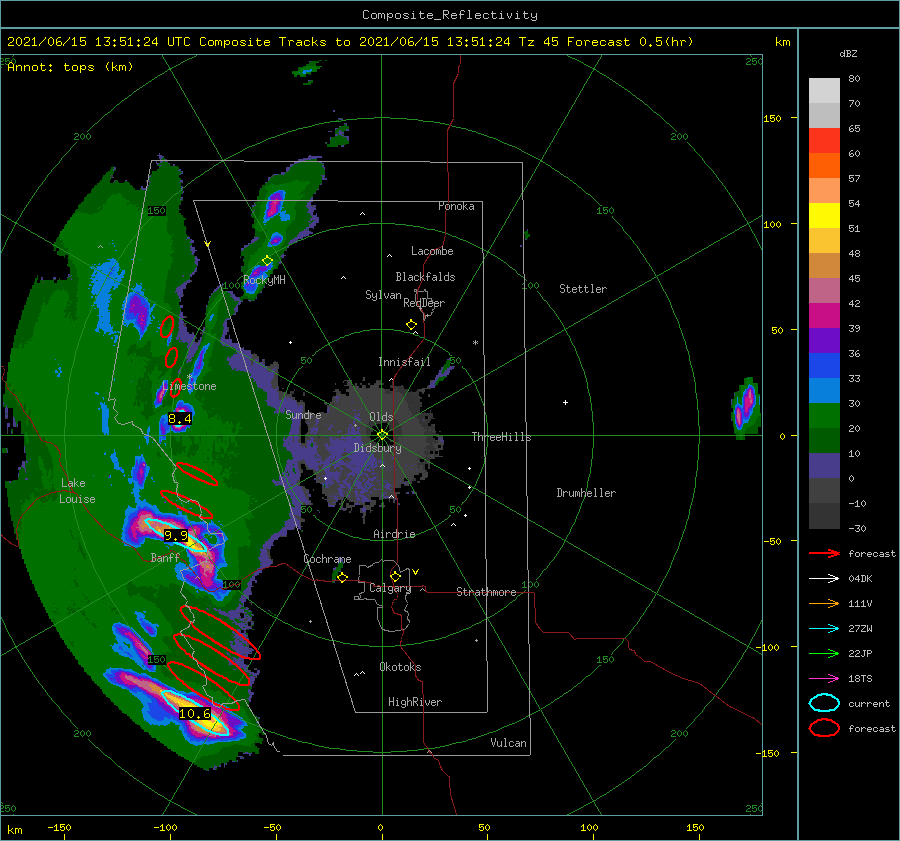The height and width of the screenshot is (841, 900).
Task: Click the Drumheller town label
Action: [x=586, y=493]
